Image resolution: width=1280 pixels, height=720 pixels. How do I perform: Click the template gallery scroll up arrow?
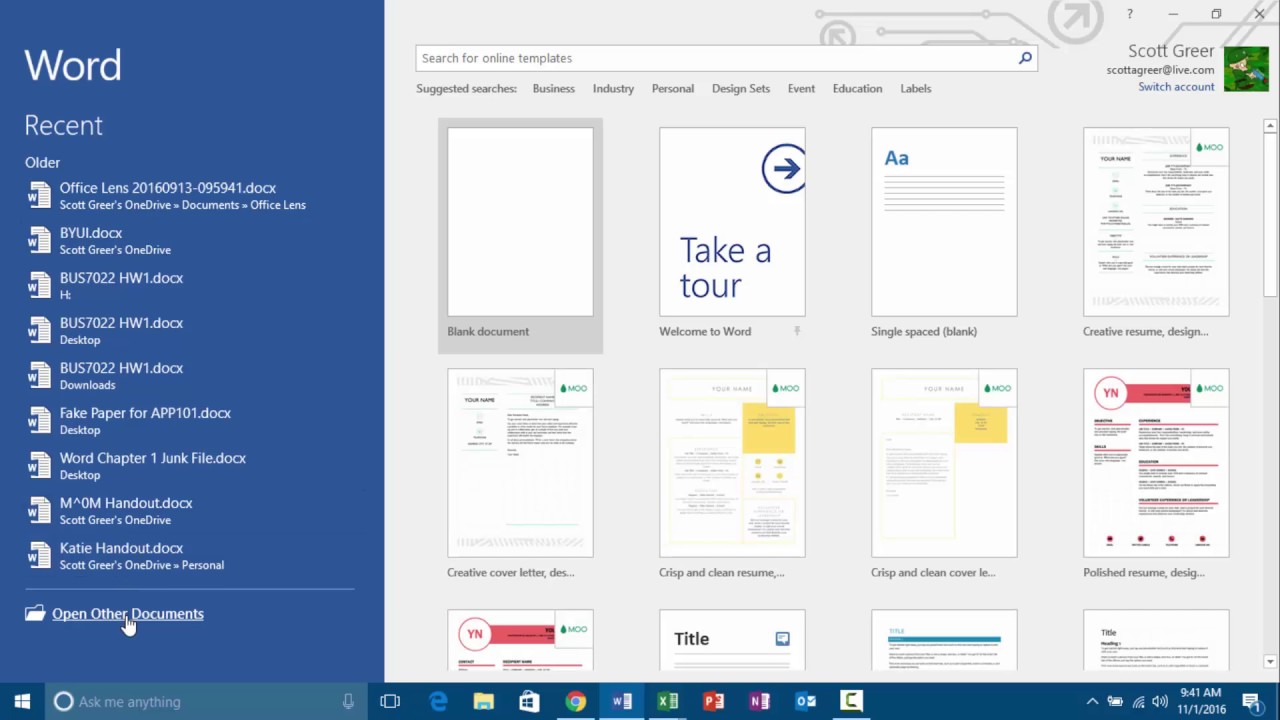click(x=1270, y=126)
